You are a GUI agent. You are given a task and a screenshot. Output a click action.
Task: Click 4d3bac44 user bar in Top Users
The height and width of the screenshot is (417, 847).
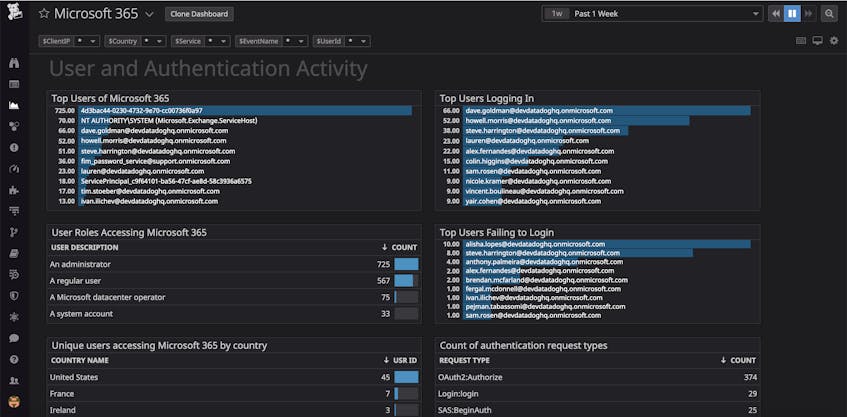coord(245,110)
